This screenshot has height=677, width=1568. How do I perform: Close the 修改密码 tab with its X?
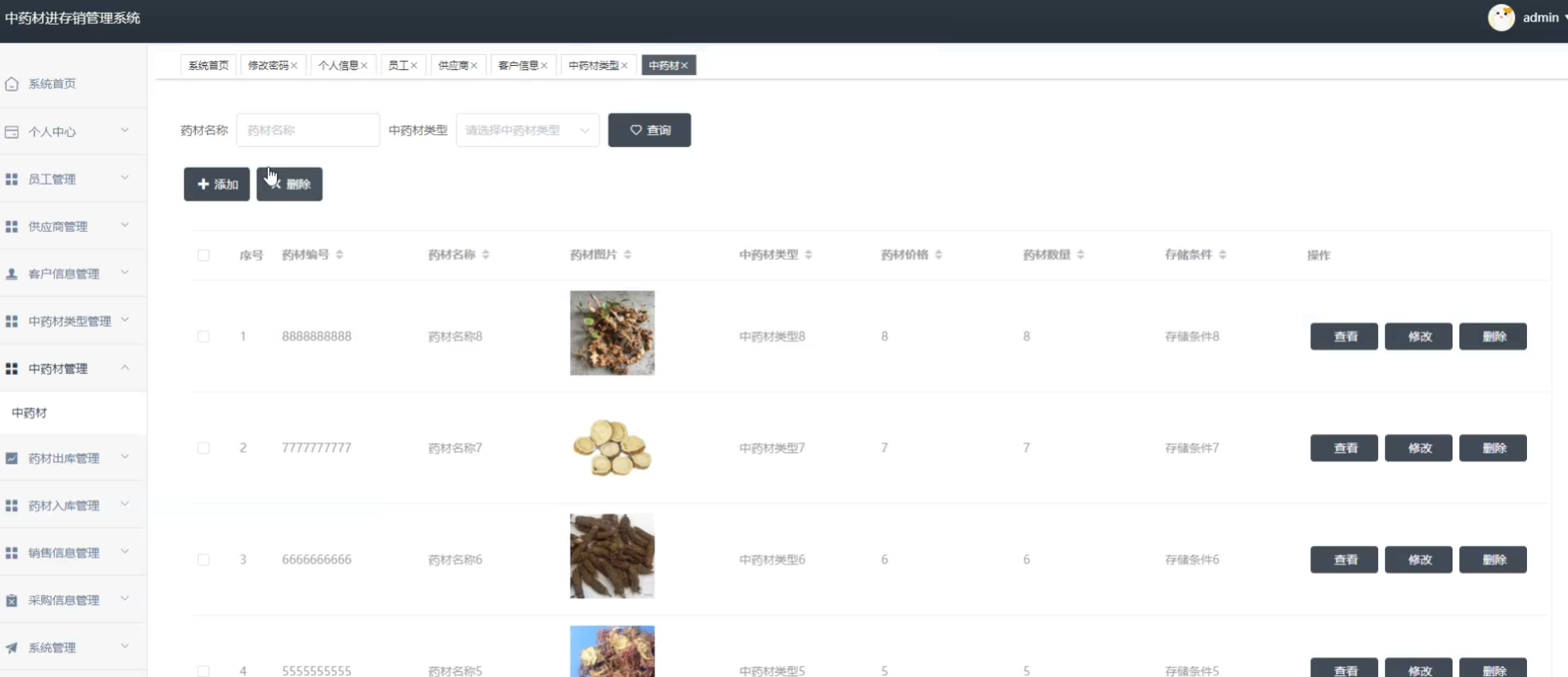(x=294, y=66)
